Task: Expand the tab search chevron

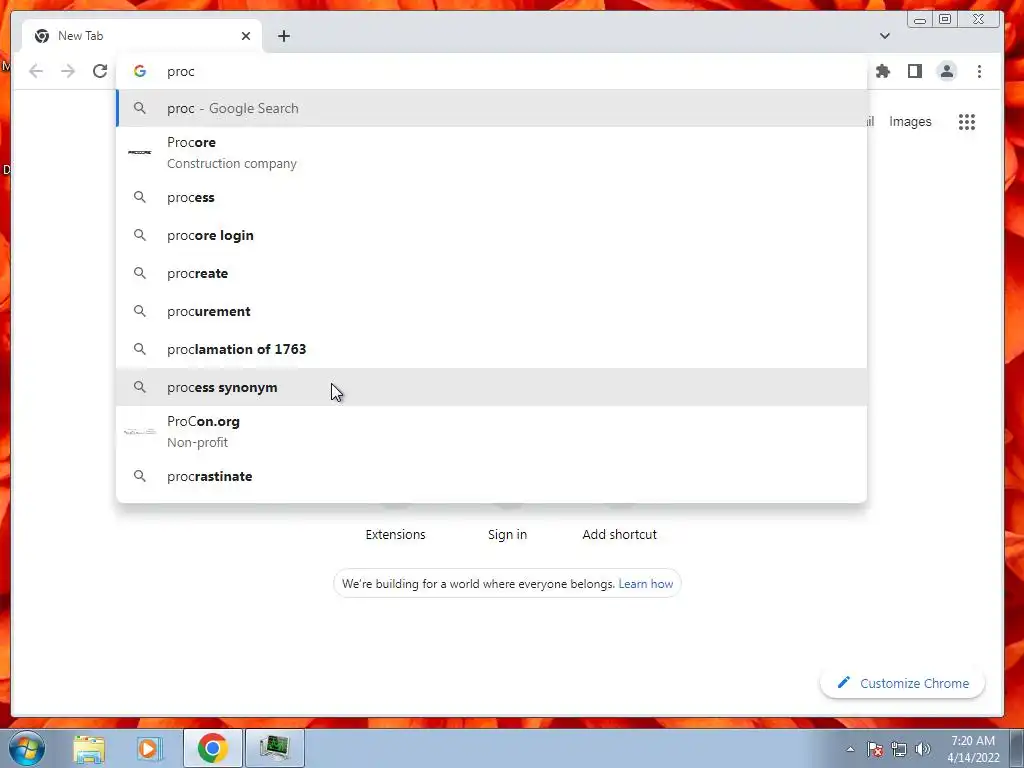Action: (885, 36)
